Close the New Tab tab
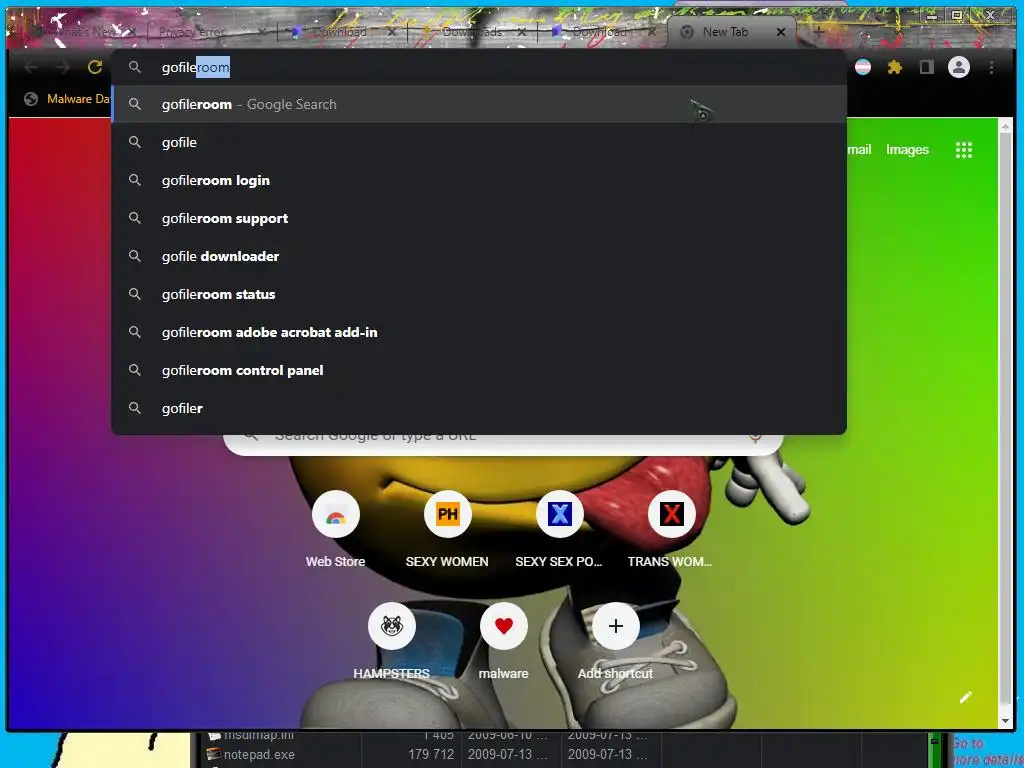Viewport: 1024px width, 768px height. coord(780,32)
